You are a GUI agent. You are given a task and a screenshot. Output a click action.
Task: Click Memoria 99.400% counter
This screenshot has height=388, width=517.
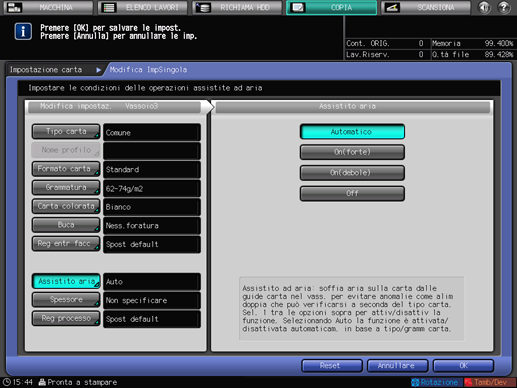tap(472, 43)
